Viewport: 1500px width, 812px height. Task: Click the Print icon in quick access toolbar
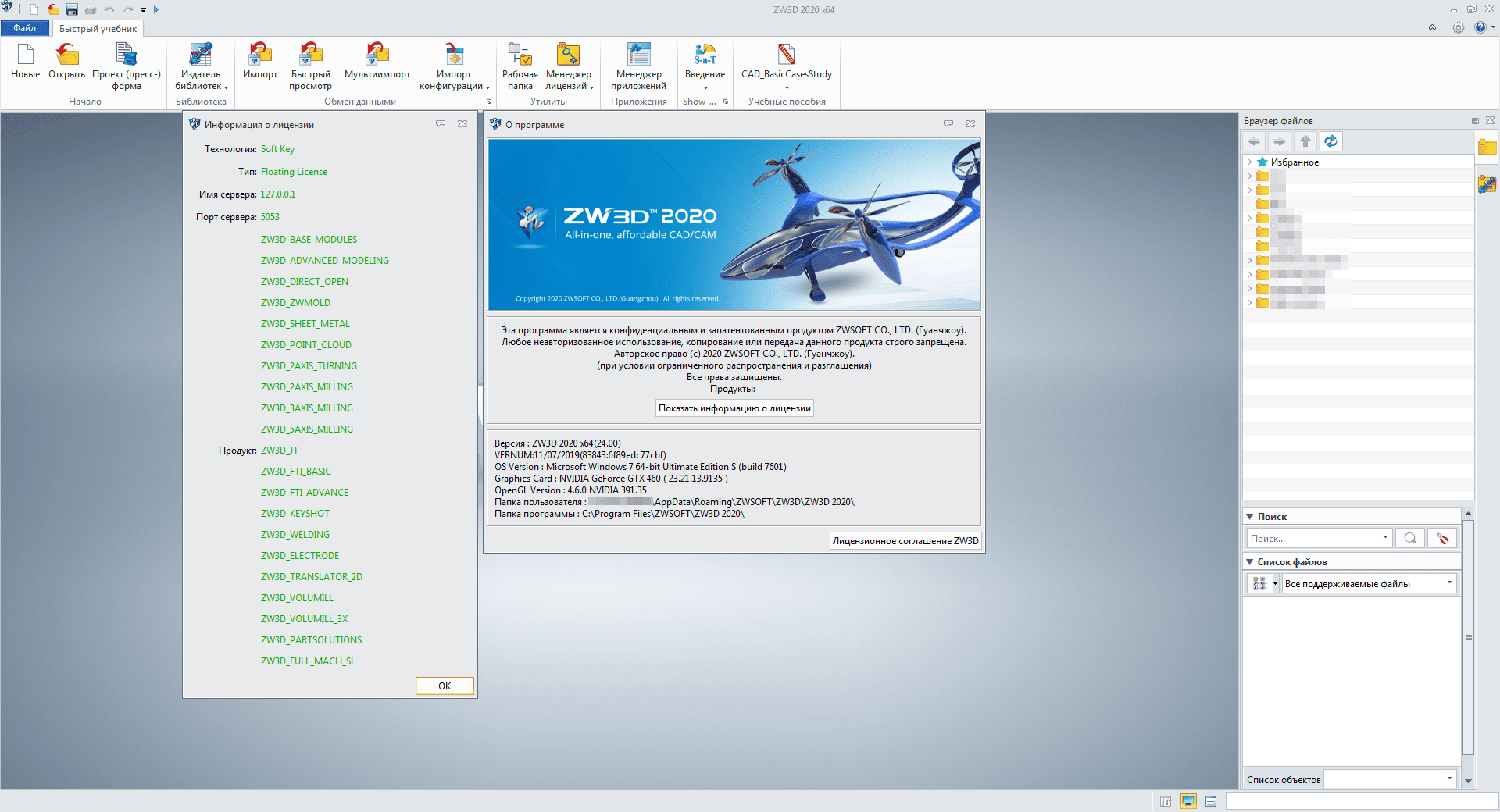(x=91, y=9)
